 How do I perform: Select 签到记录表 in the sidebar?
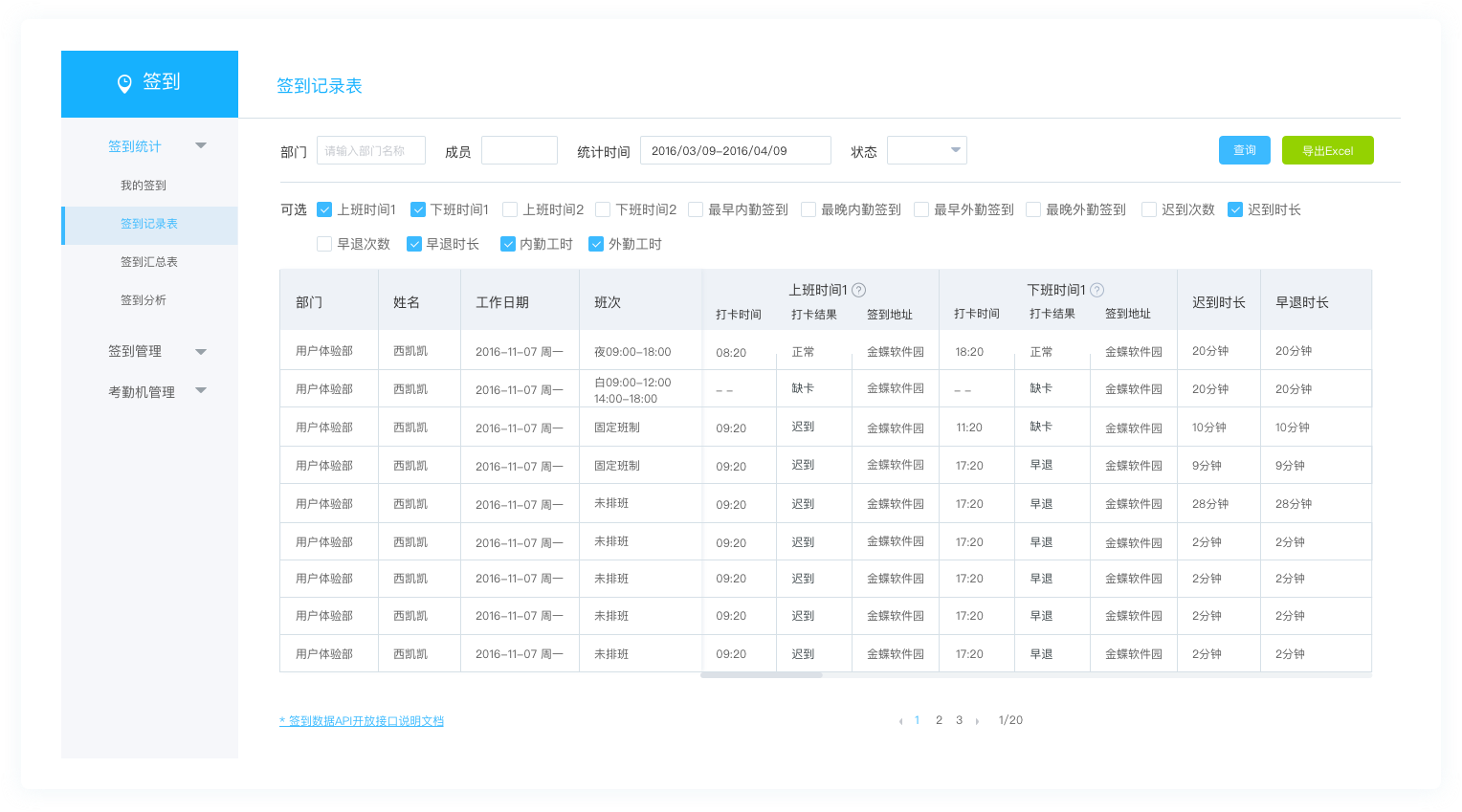coord(149,225)
